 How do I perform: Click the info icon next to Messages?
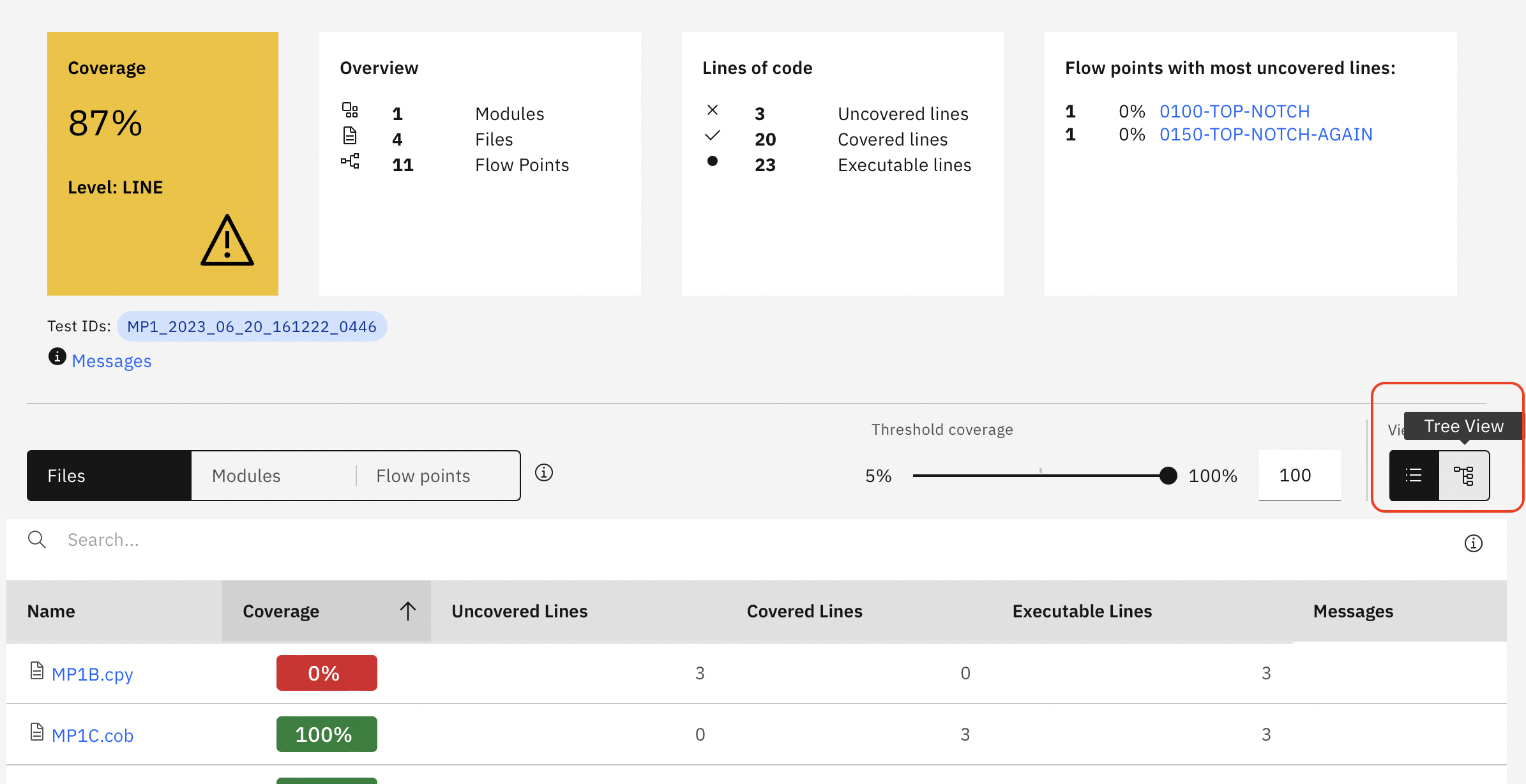(57, 357)
